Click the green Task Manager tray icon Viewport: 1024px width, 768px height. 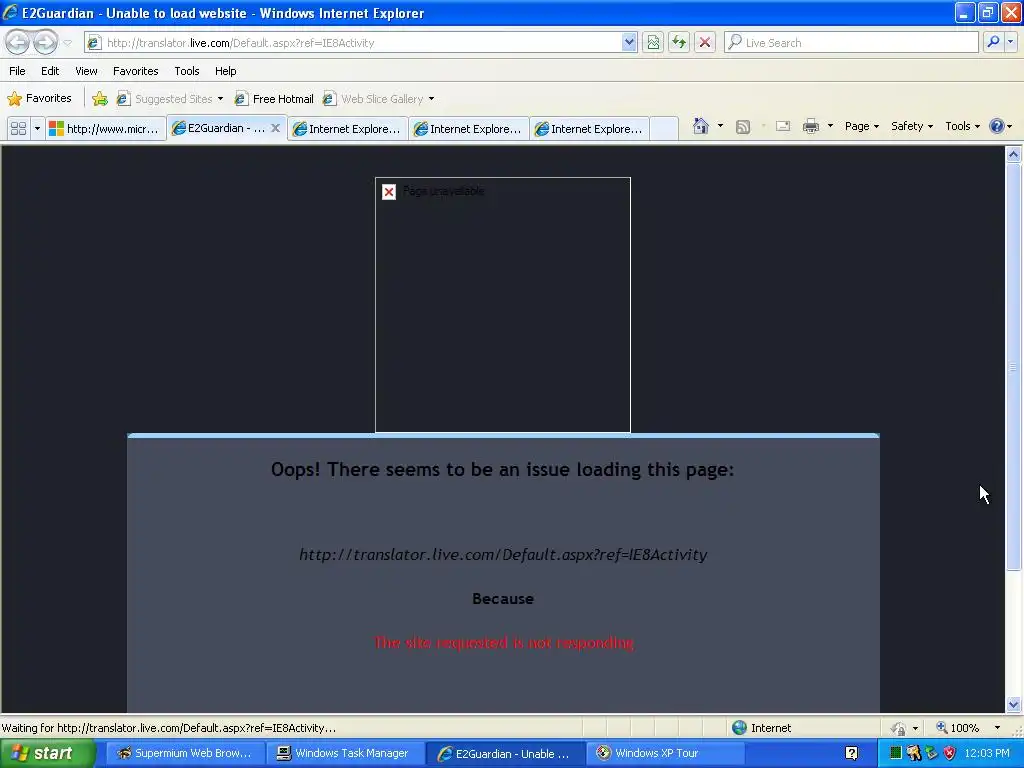[x=896, y=754]
